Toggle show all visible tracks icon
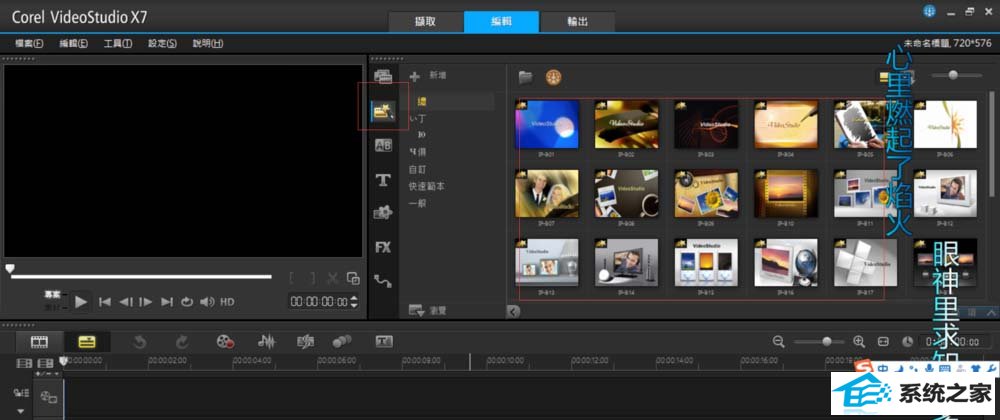 24,364
